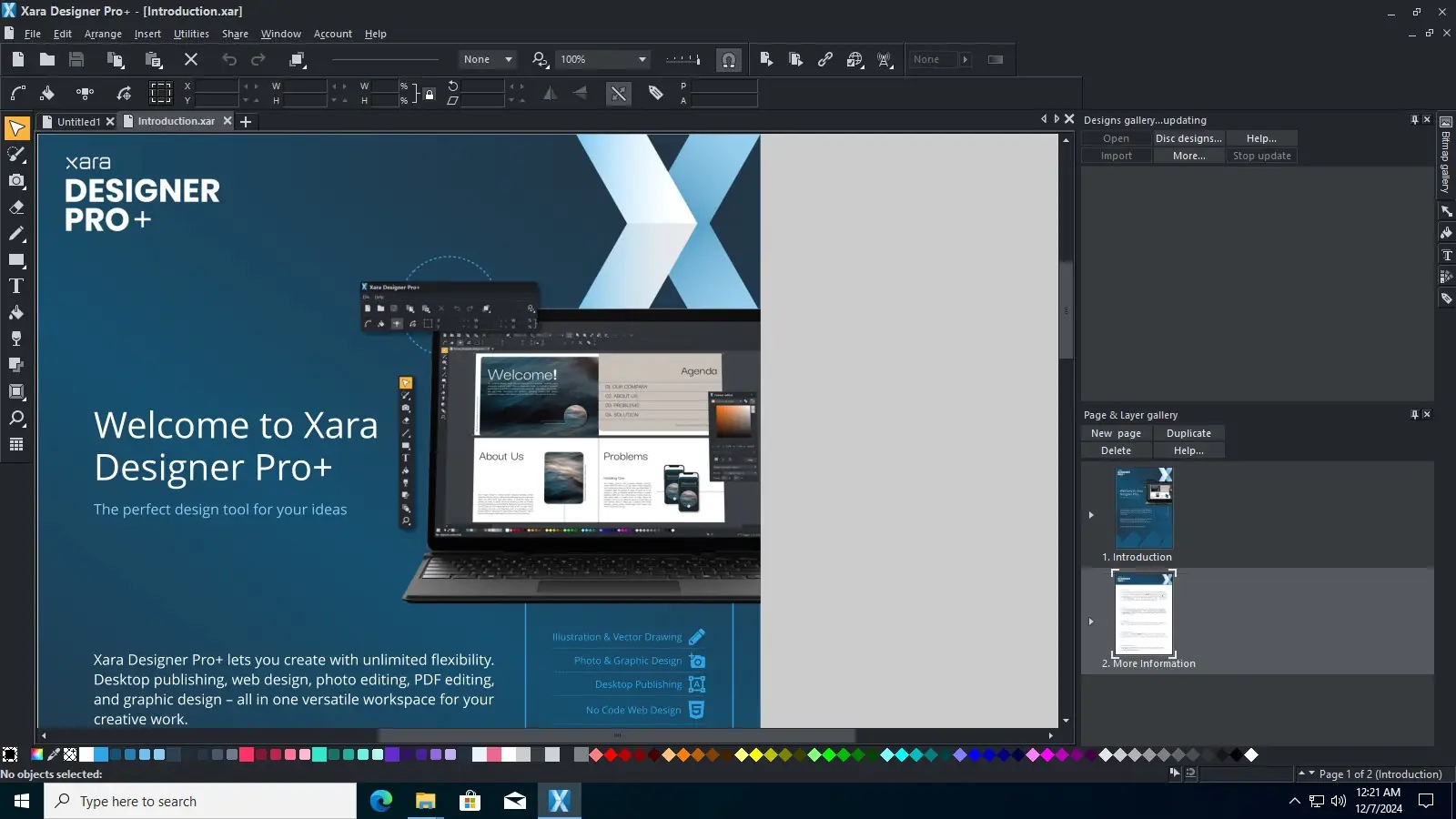Click the Undo arrow in the toolbar
The width and height of the screenshot is (1456, 819).
pyautogui.click(x=229, y=60)
